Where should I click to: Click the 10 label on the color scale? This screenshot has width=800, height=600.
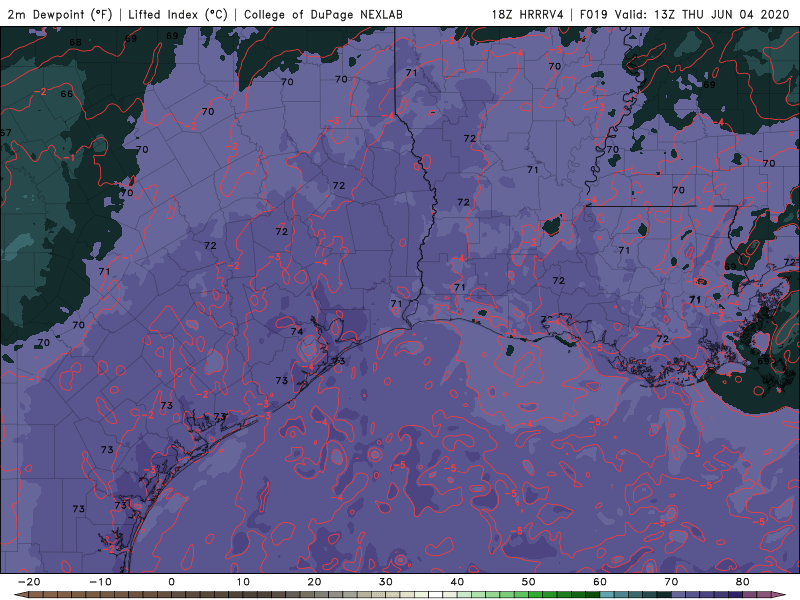tap(243, 582)
